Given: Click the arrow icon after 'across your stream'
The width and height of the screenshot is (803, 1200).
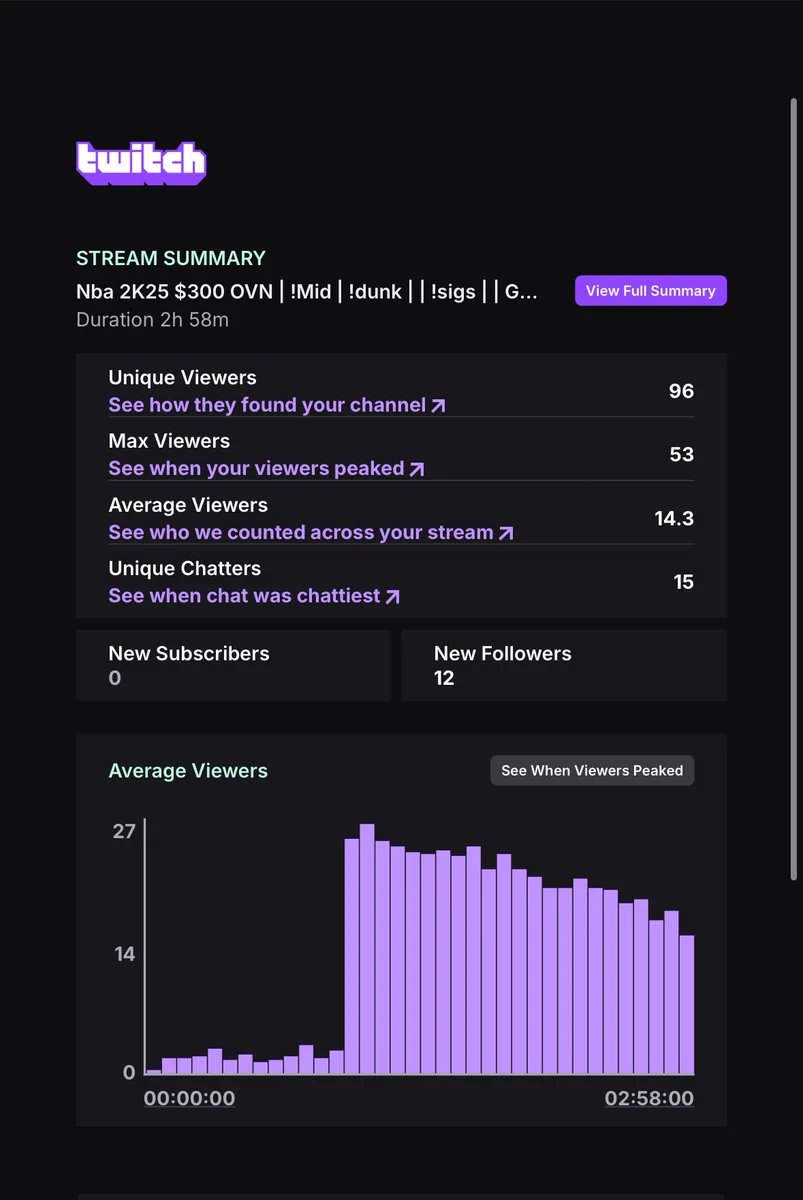Looking at the screenshot, I should click(x=506, y=533).
